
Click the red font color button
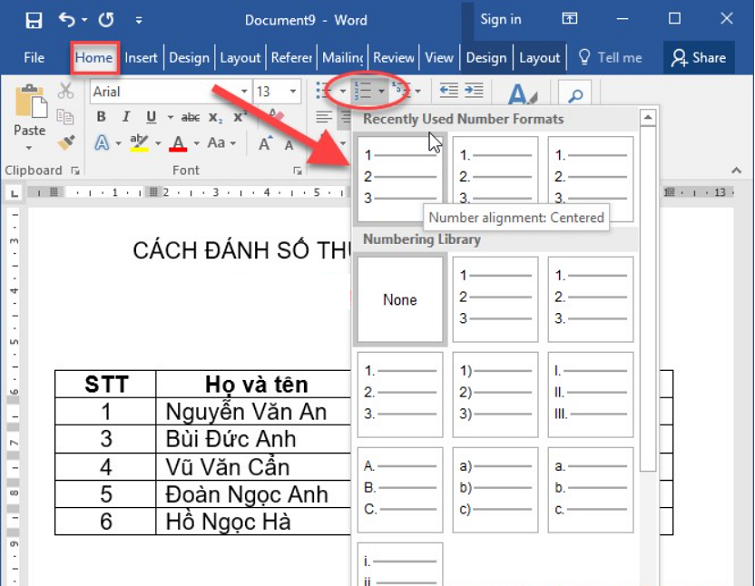[x=178, y=143]
